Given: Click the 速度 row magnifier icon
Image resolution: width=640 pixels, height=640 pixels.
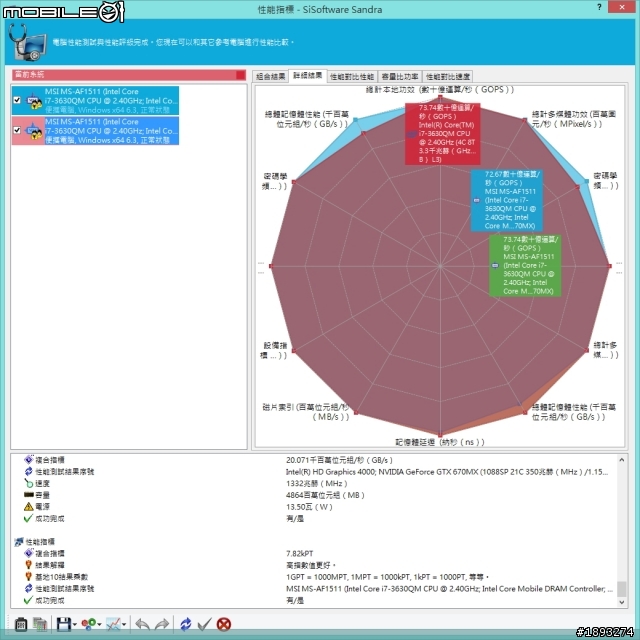Looking at the screenshot, I should pos(29,483).
